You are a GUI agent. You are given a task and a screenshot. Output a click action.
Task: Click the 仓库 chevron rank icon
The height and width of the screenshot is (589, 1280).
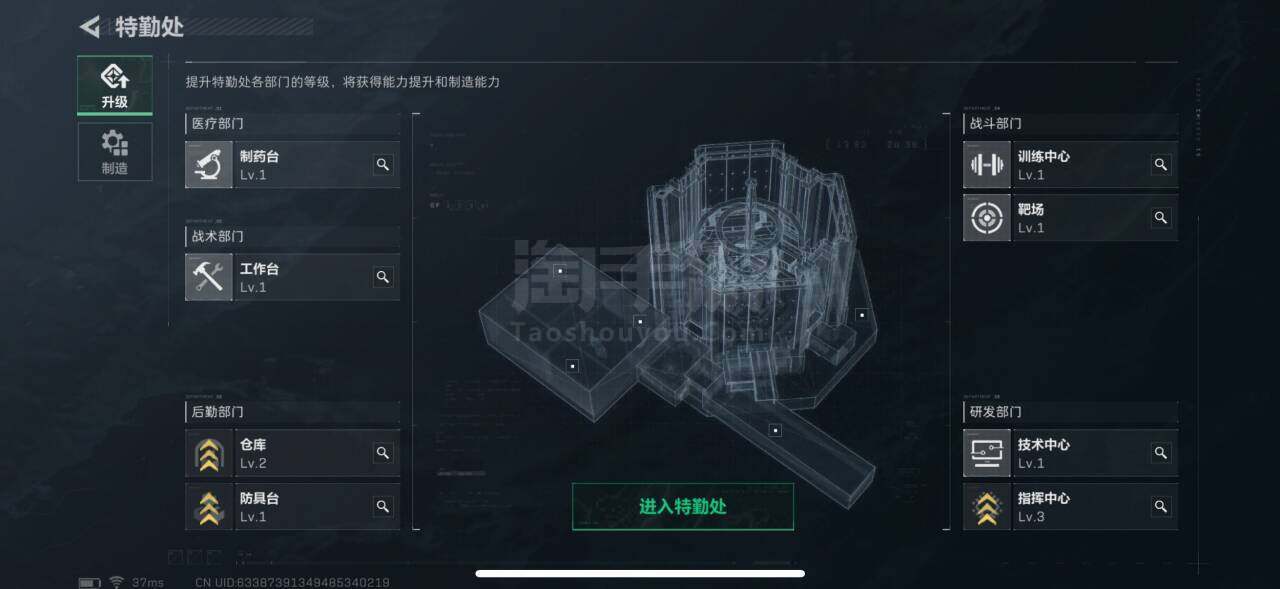click(x=209, y=453)
